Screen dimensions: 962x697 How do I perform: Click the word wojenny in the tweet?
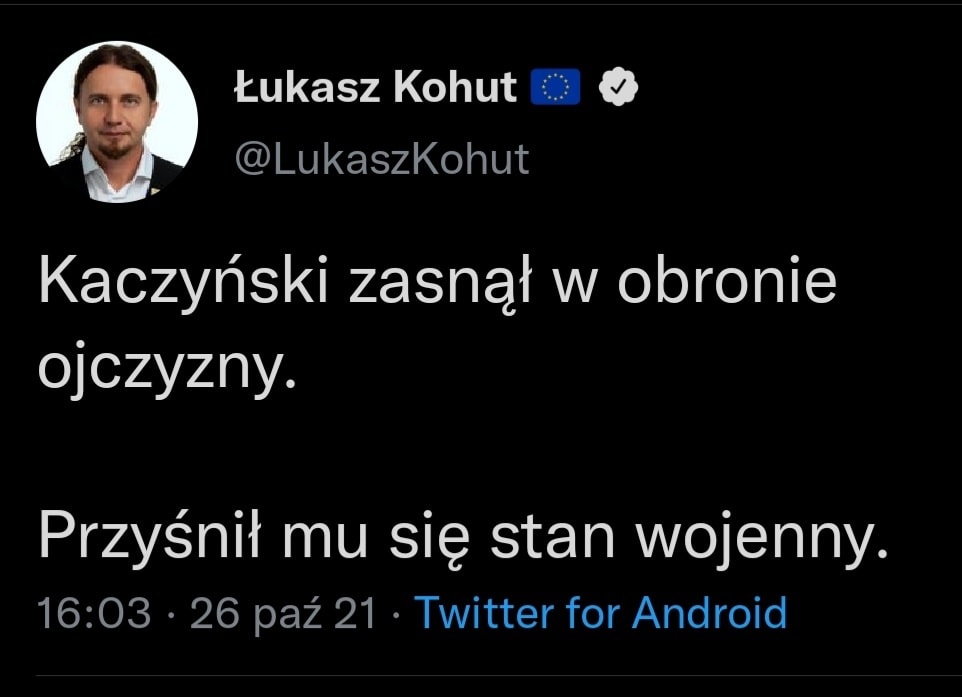coord(756,540)
